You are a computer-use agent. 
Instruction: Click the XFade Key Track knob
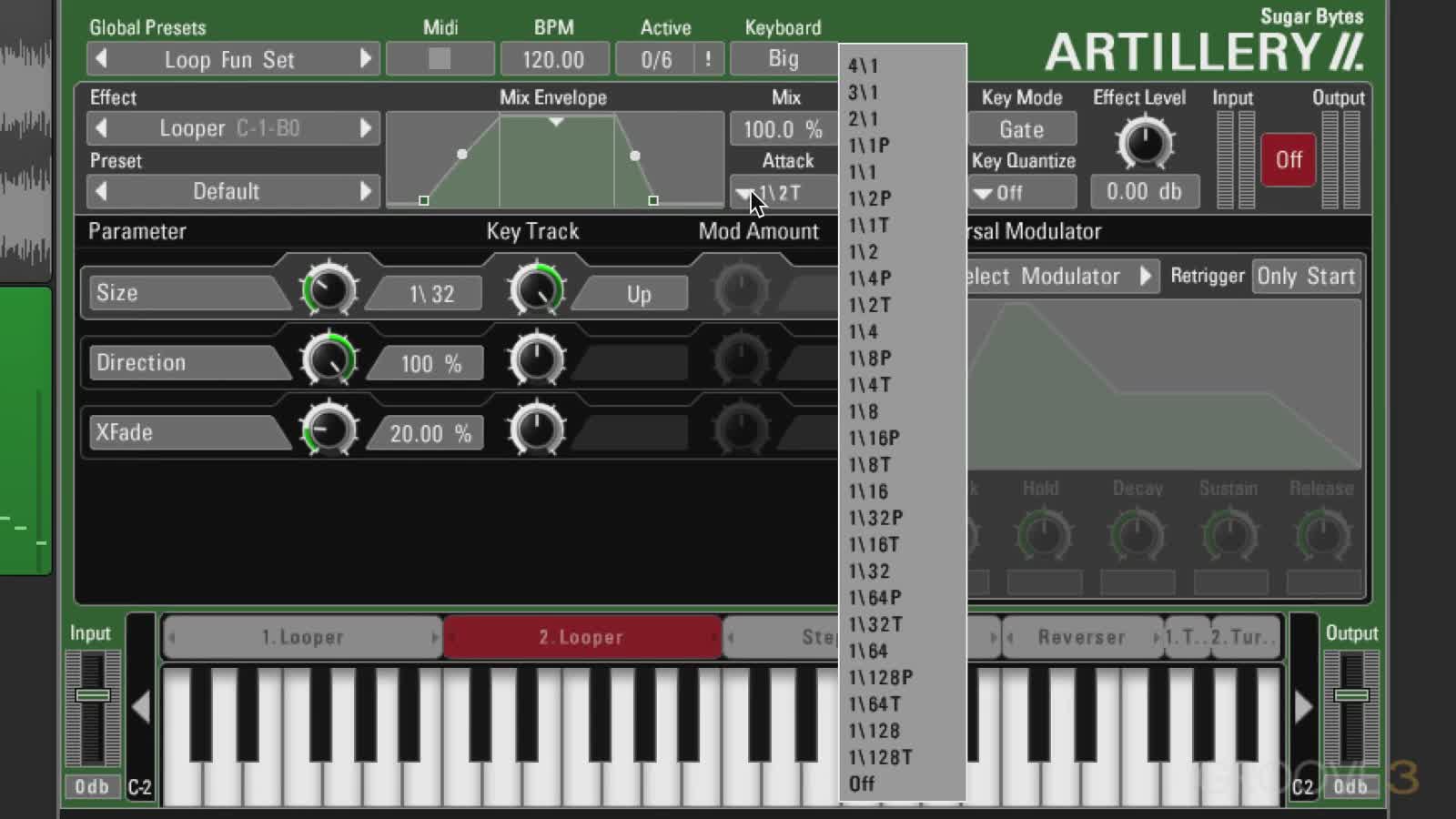point(536,428)
